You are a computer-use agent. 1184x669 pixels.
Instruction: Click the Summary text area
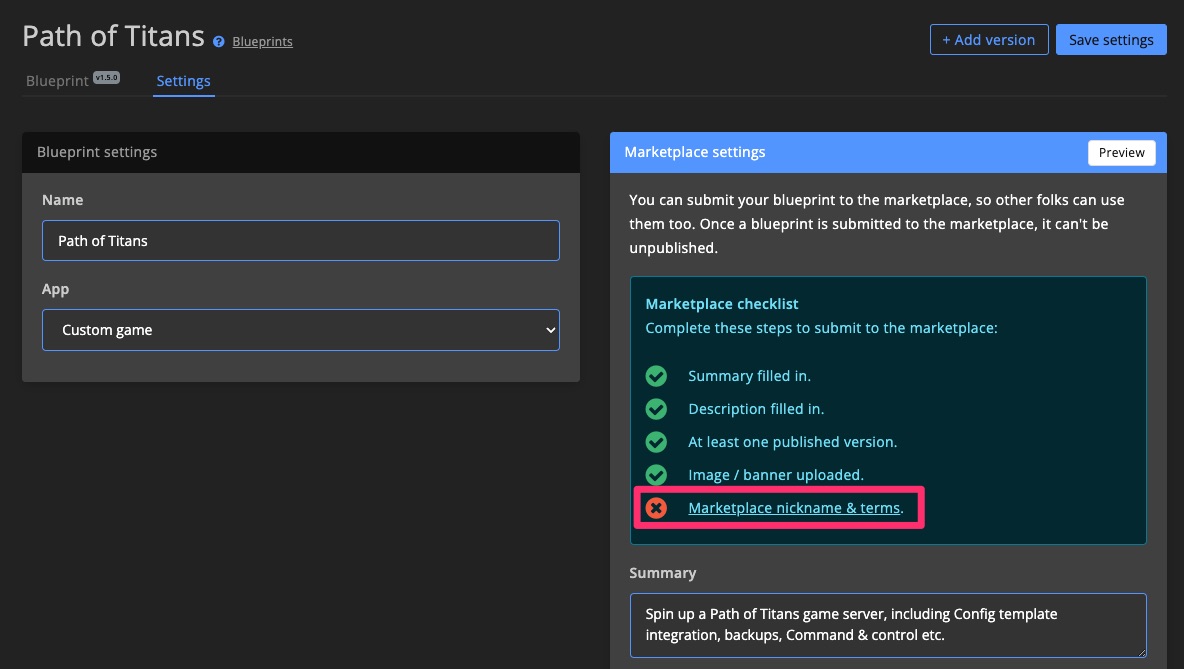[x=888, y=623]
